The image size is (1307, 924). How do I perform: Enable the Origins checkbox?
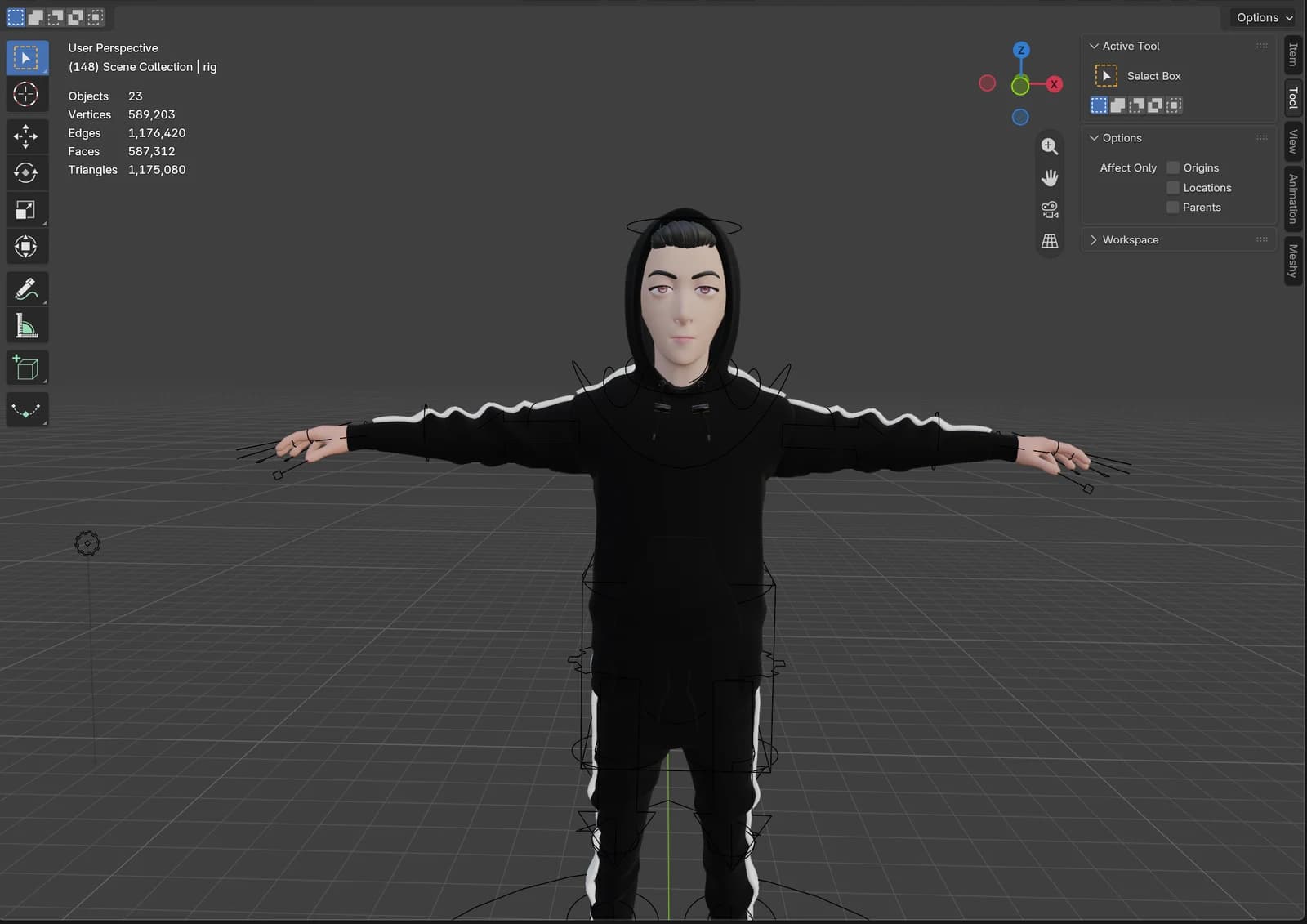(x=1173, y=167)
